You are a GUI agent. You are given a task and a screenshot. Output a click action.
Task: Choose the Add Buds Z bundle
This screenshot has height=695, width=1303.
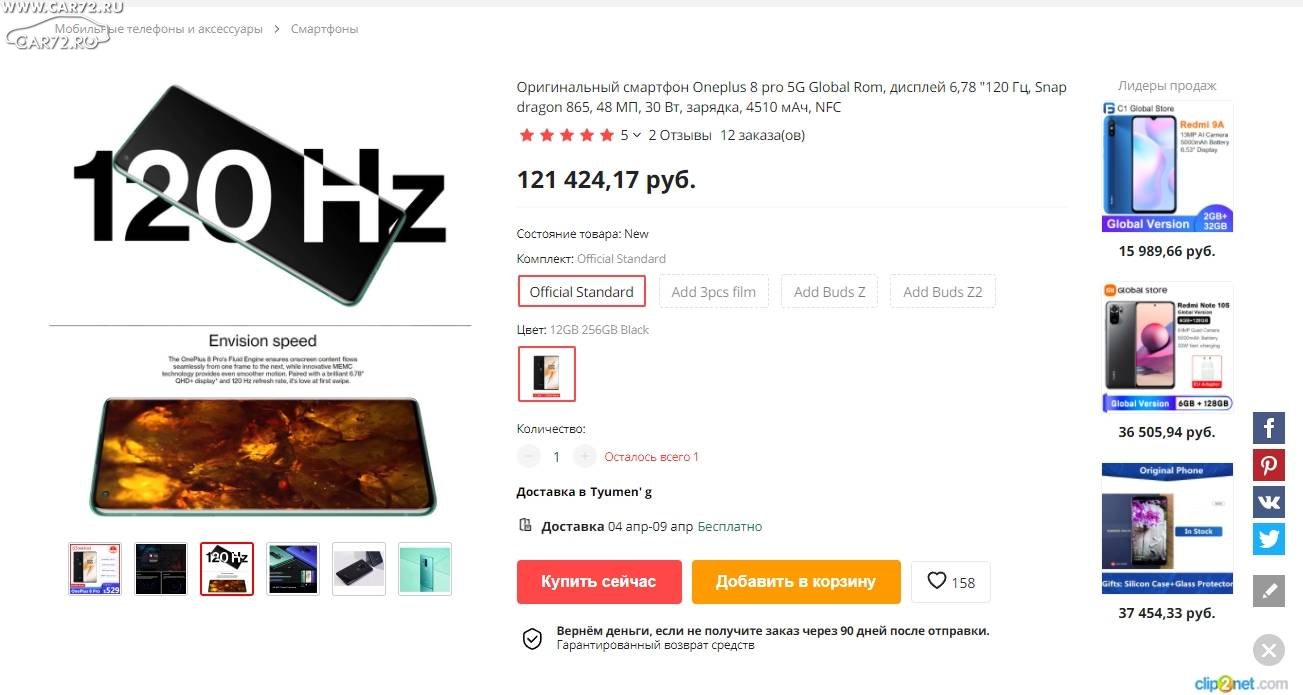829,292
